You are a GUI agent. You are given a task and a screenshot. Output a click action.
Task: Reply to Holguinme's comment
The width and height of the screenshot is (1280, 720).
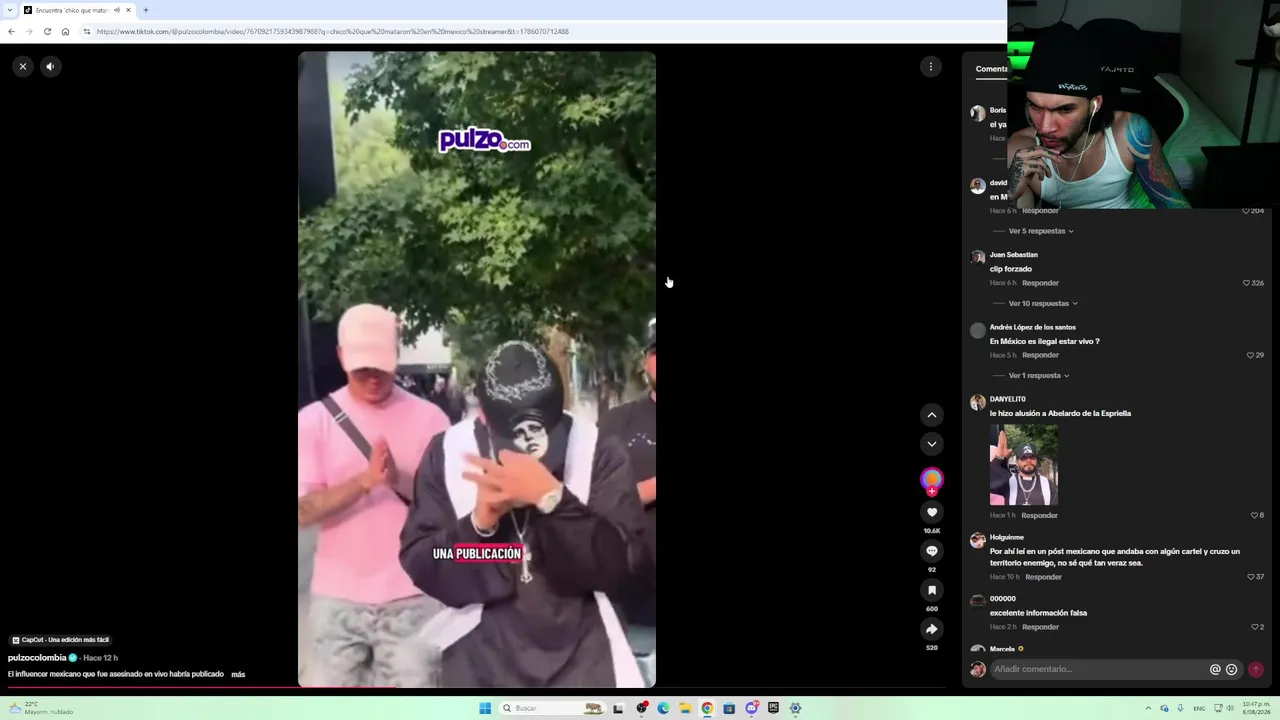[x=1043, y=577]
